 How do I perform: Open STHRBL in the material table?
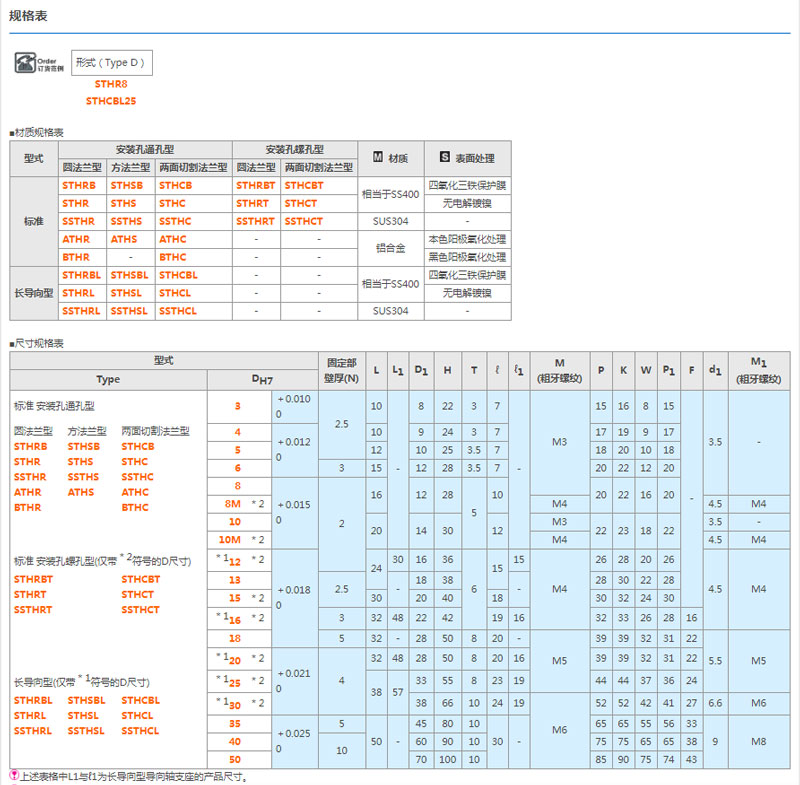coord(82,275)
